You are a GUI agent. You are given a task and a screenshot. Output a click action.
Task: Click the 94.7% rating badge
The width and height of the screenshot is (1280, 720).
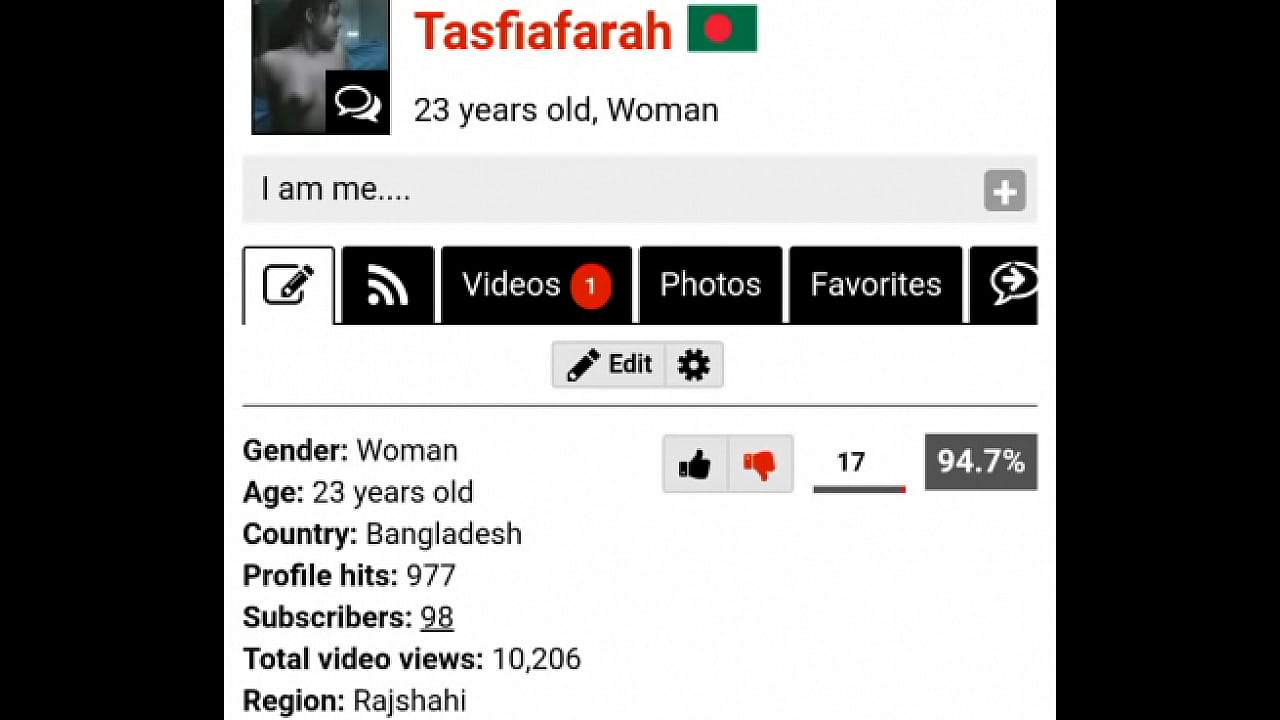click(x=981, y=462)
